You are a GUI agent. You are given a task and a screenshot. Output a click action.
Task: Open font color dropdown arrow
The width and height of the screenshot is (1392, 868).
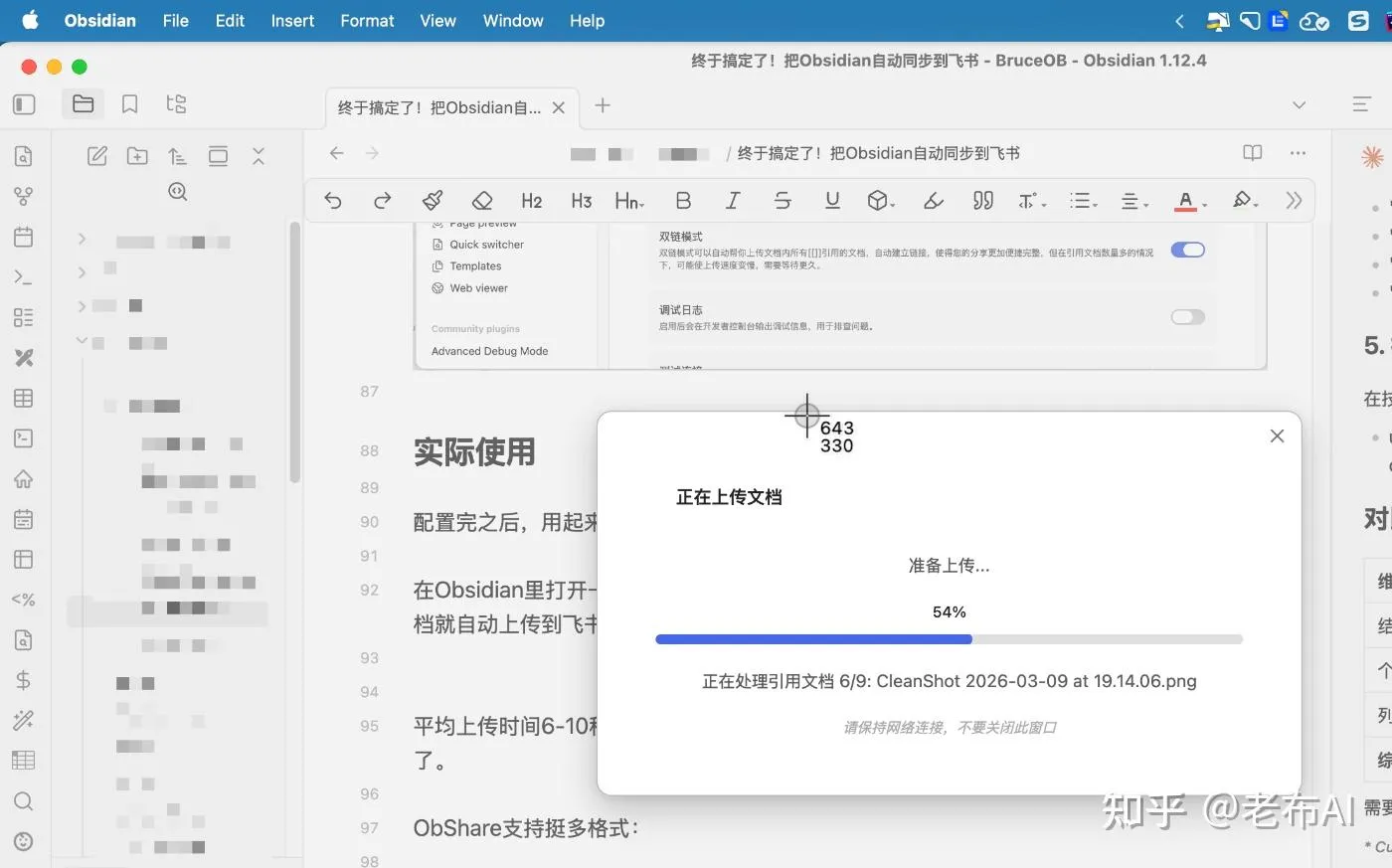[1205, 205]
